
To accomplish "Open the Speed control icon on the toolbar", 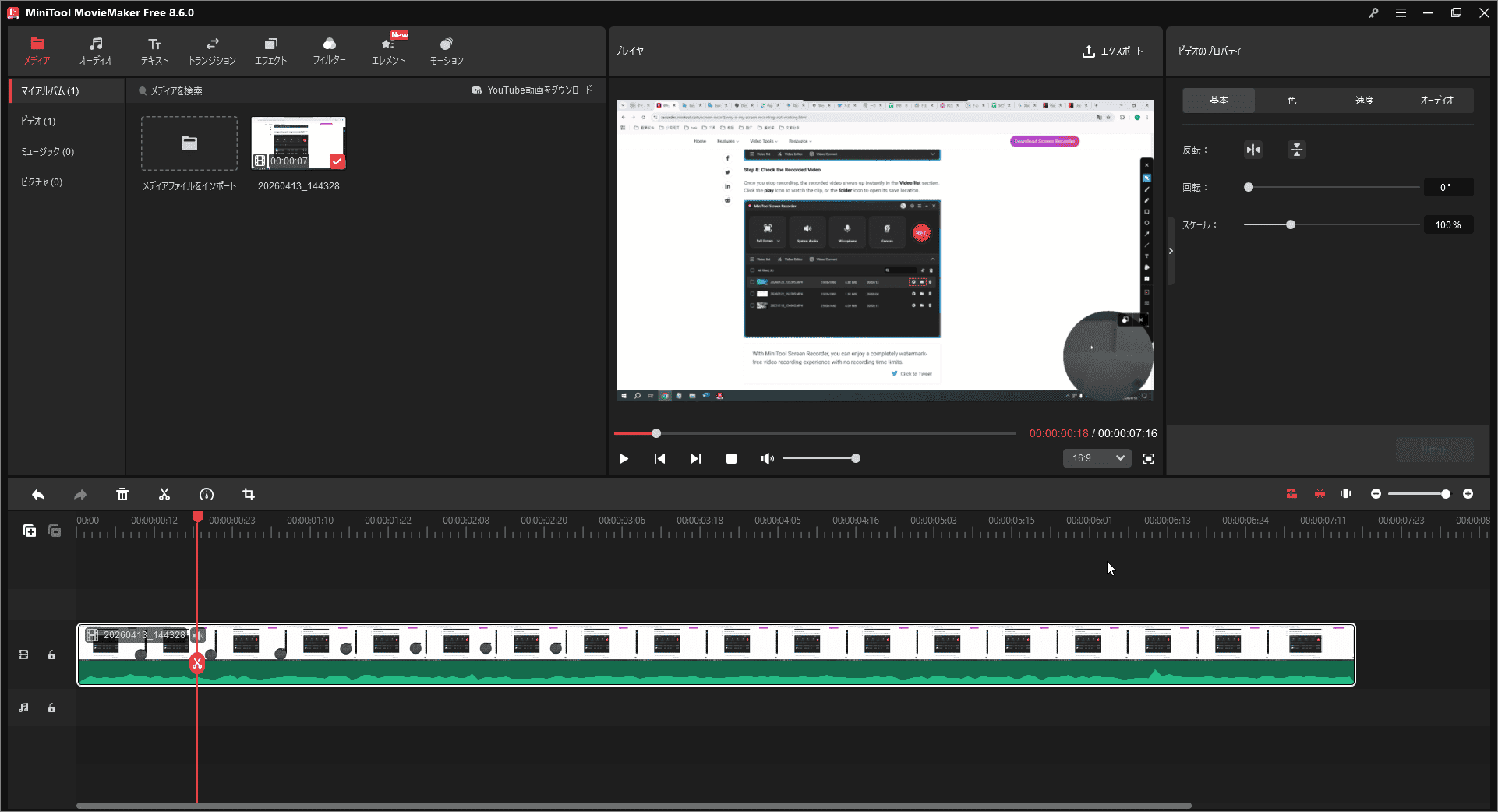I will (206, 494).
